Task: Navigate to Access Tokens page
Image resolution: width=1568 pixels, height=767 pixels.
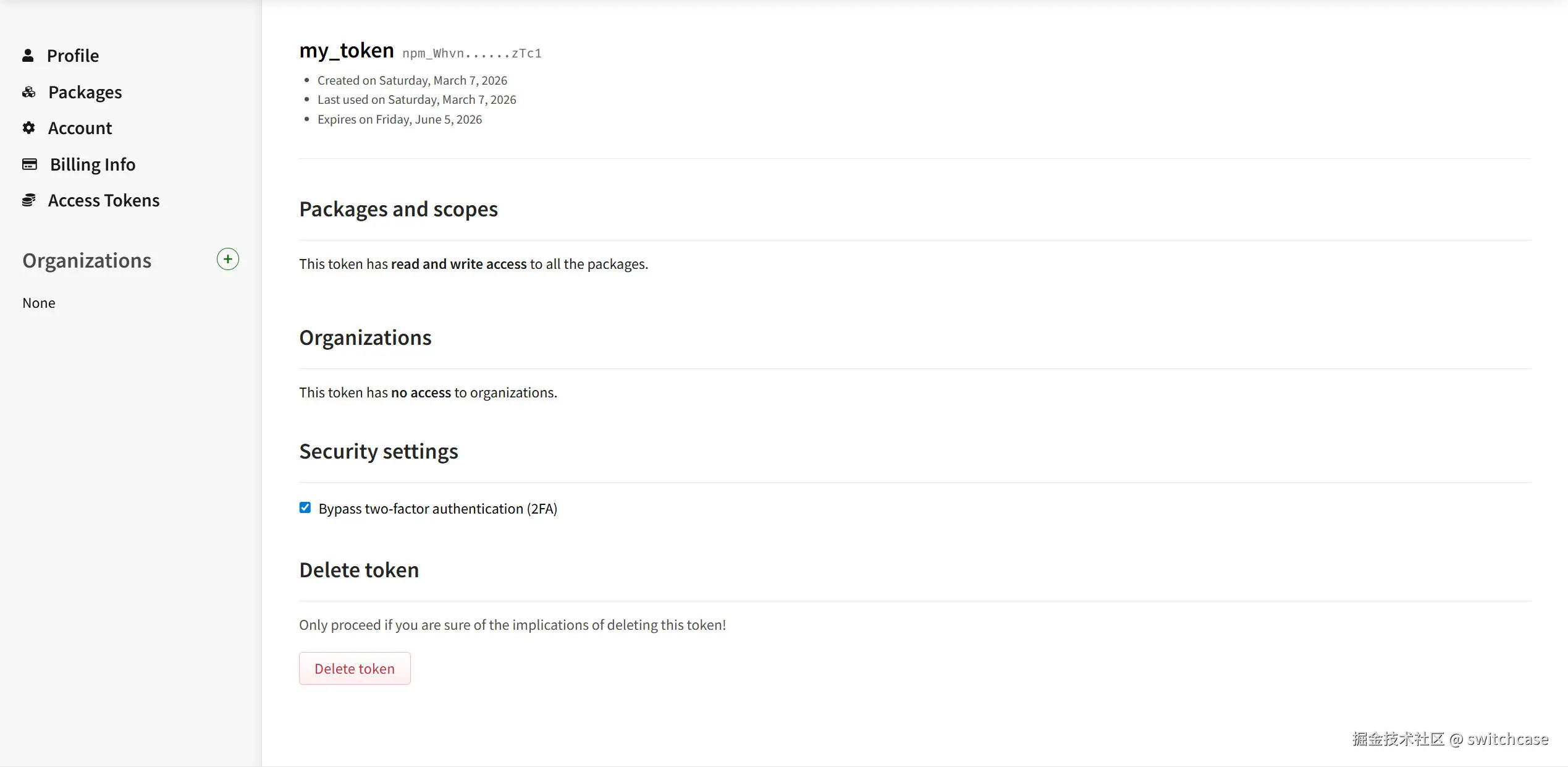Action: point(104,200)
